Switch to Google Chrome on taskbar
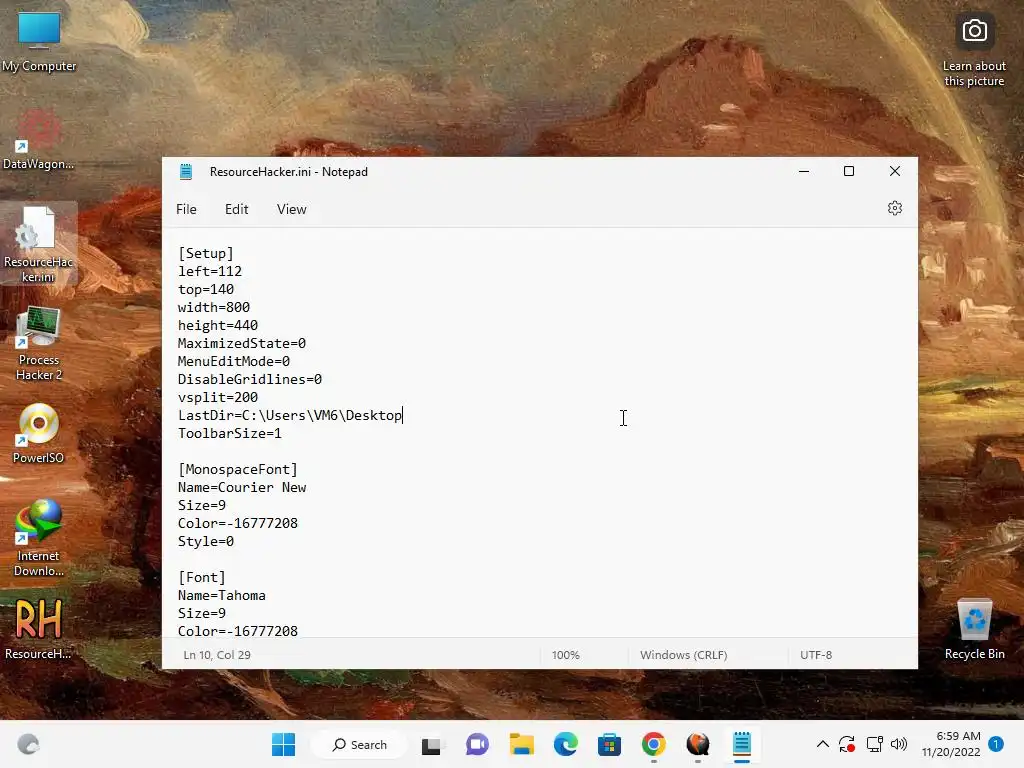The image size is (1024, 768). [654, 744]
